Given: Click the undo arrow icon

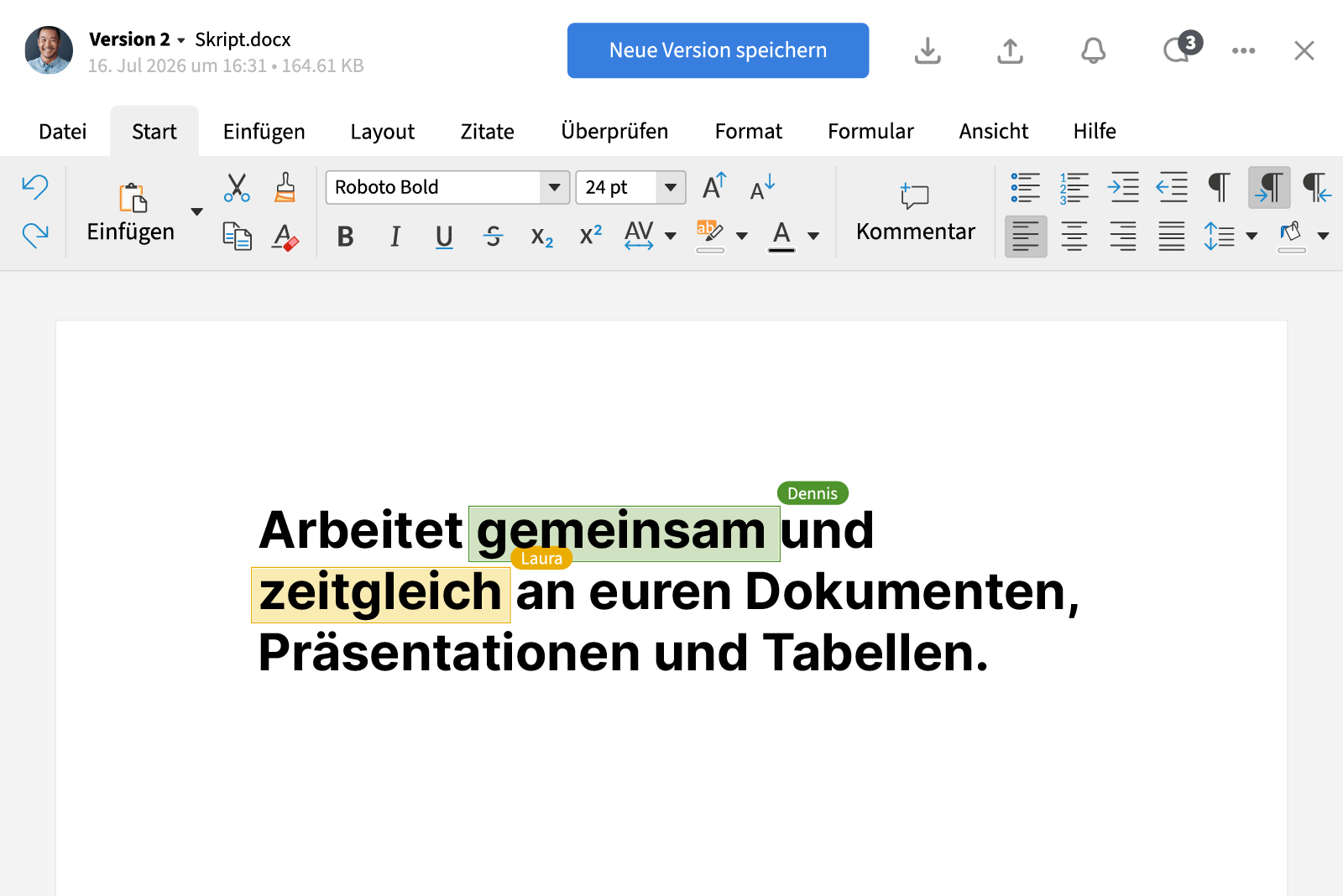Looking at the screenshot, I should [35, 186].
